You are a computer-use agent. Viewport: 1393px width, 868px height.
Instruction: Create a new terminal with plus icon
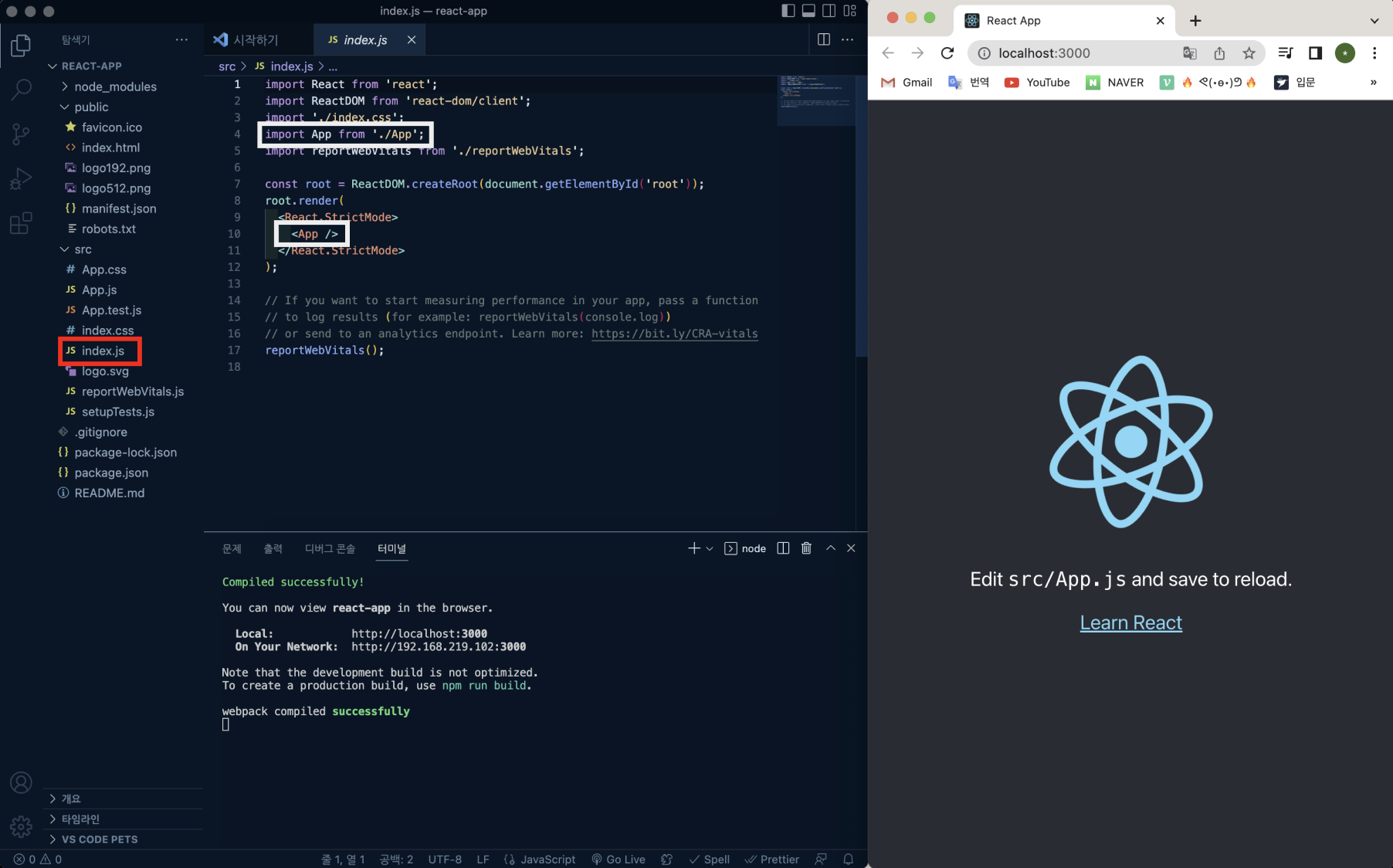[x=693, y=548]
